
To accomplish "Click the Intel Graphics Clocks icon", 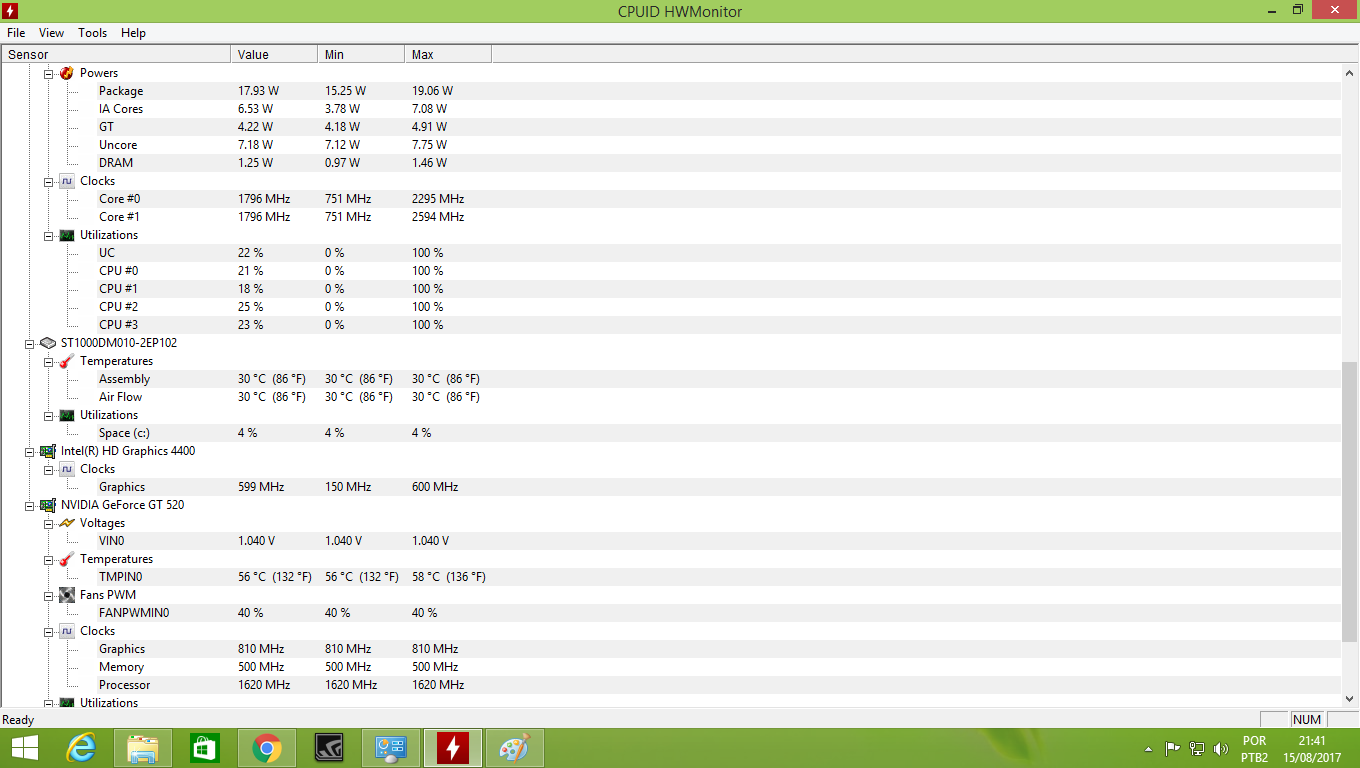I will click(66, 469).
